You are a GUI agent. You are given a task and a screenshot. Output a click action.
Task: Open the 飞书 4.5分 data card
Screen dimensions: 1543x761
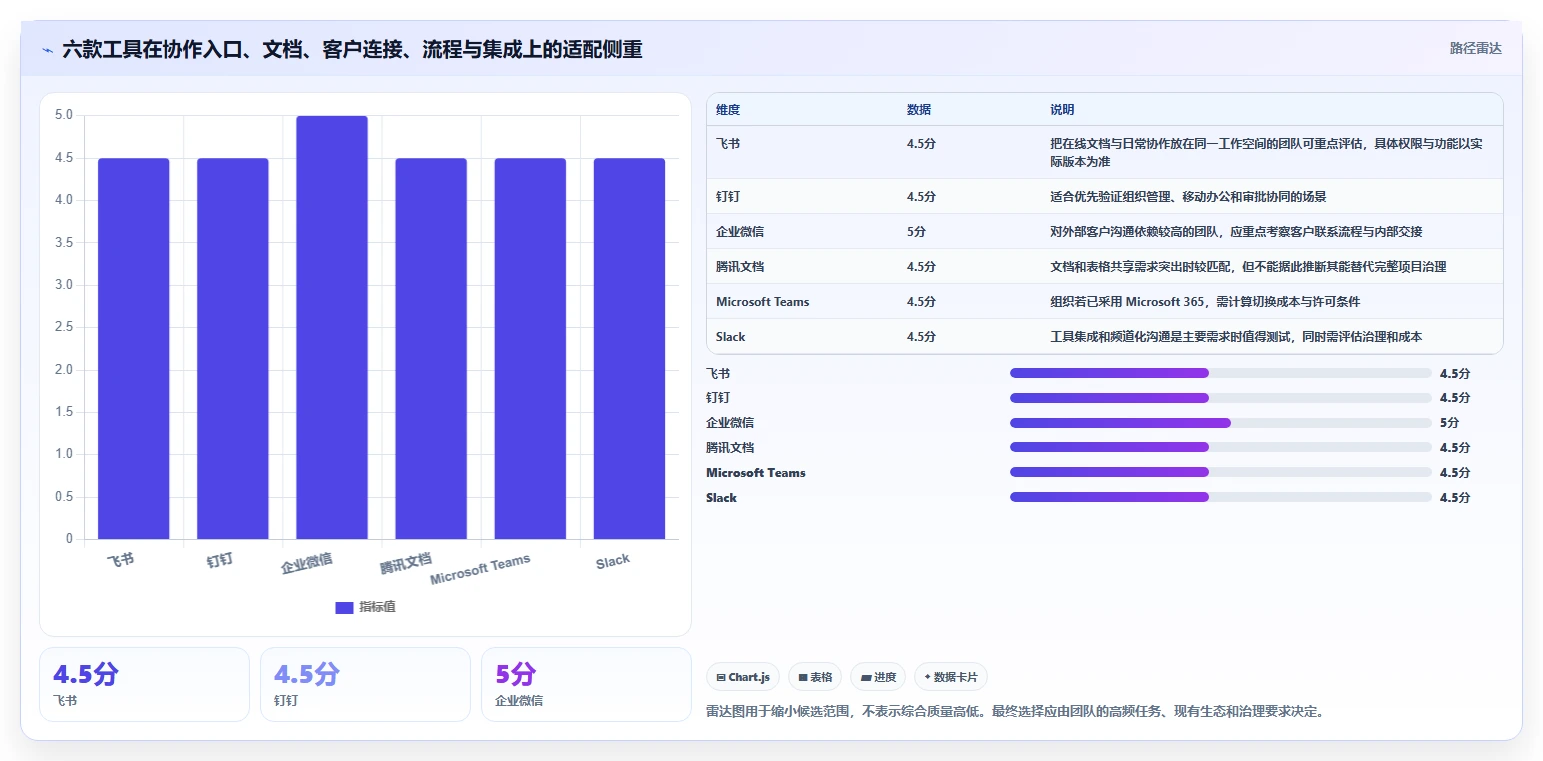[144, 684]
